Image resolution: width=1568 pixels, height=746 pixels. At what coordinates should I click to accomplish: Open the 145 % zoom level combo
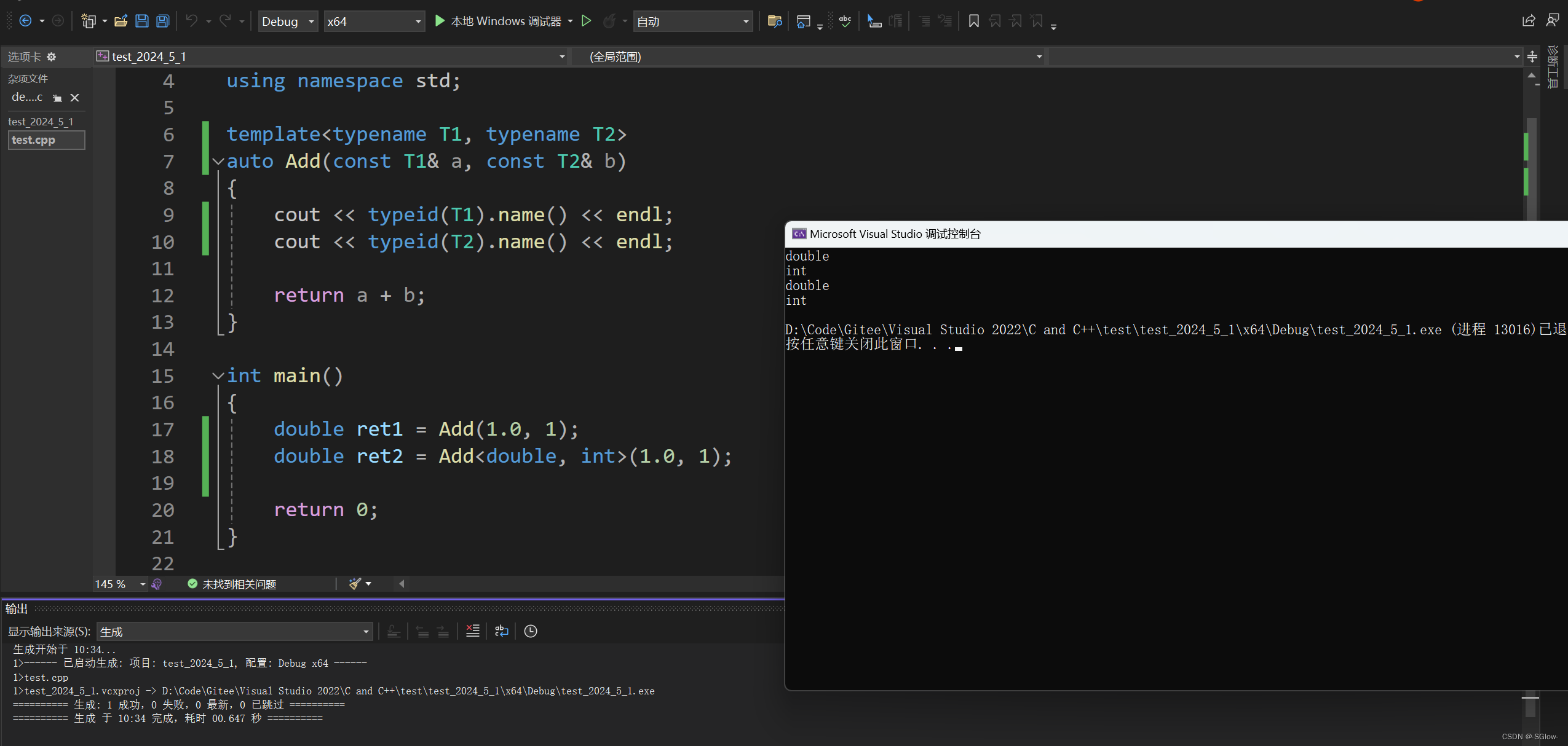[142, 584]
